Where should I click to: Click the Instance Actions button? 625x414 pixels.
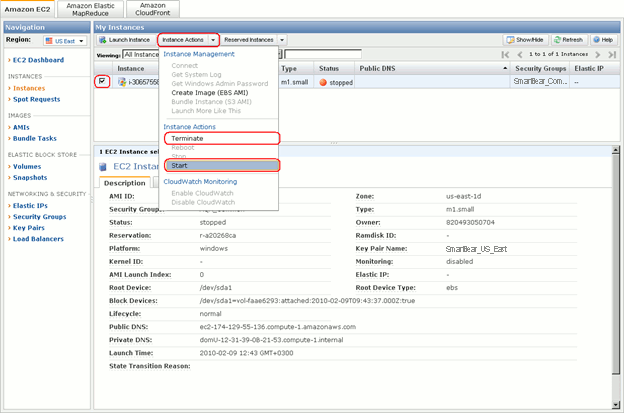pos(183,40)
